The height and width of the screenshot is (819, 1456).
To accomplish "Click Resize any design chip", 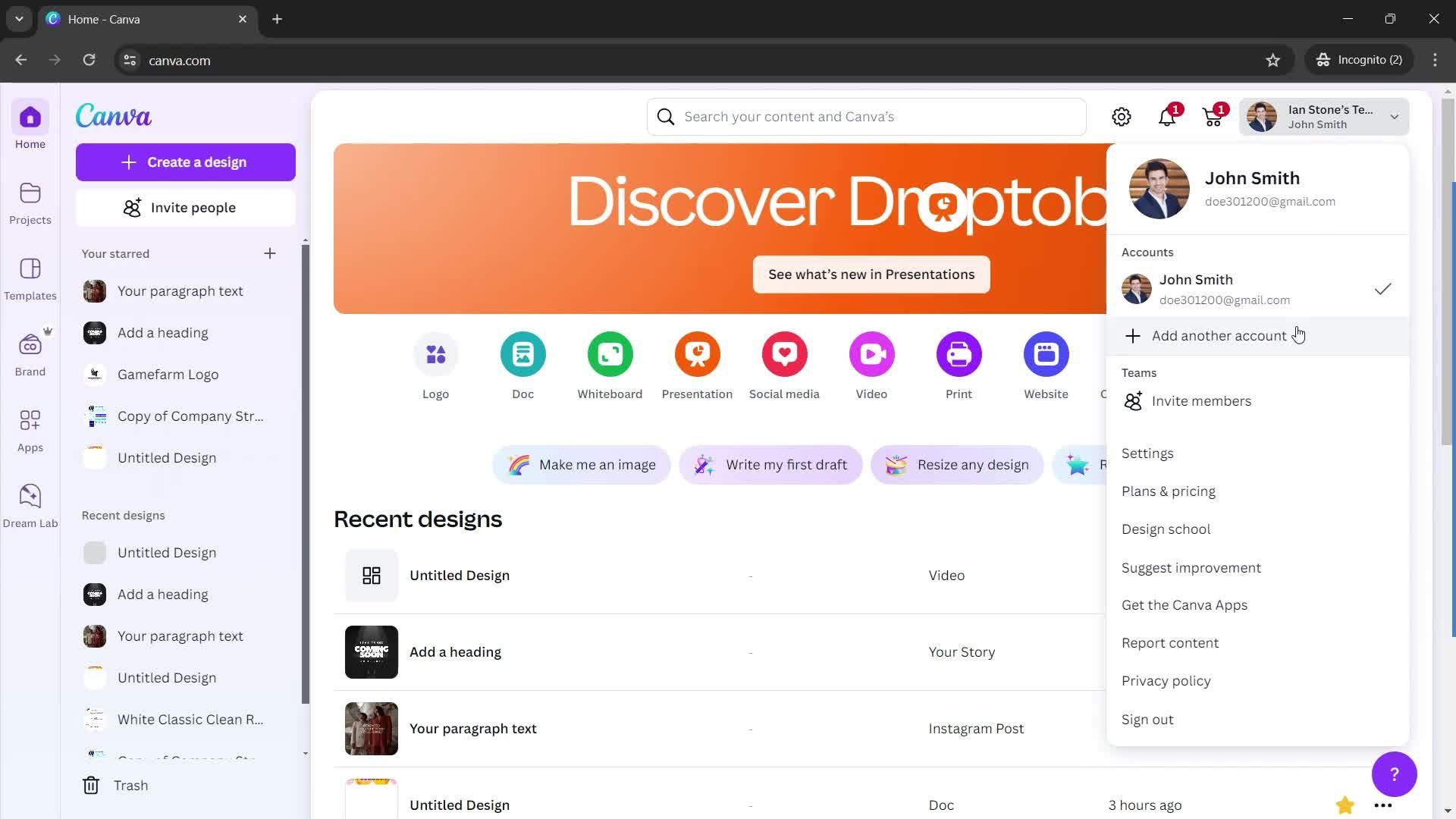I will [957, 465].
